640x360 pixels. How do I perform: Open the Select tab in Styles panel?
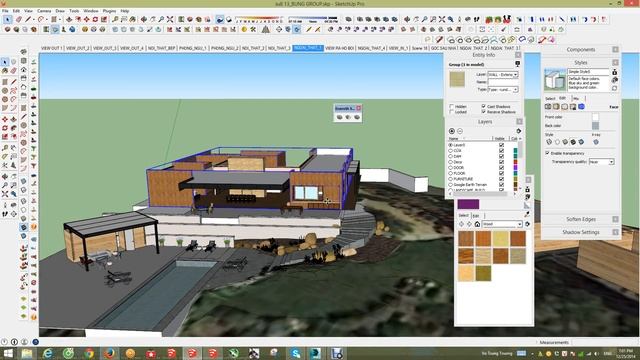point(550,98)
